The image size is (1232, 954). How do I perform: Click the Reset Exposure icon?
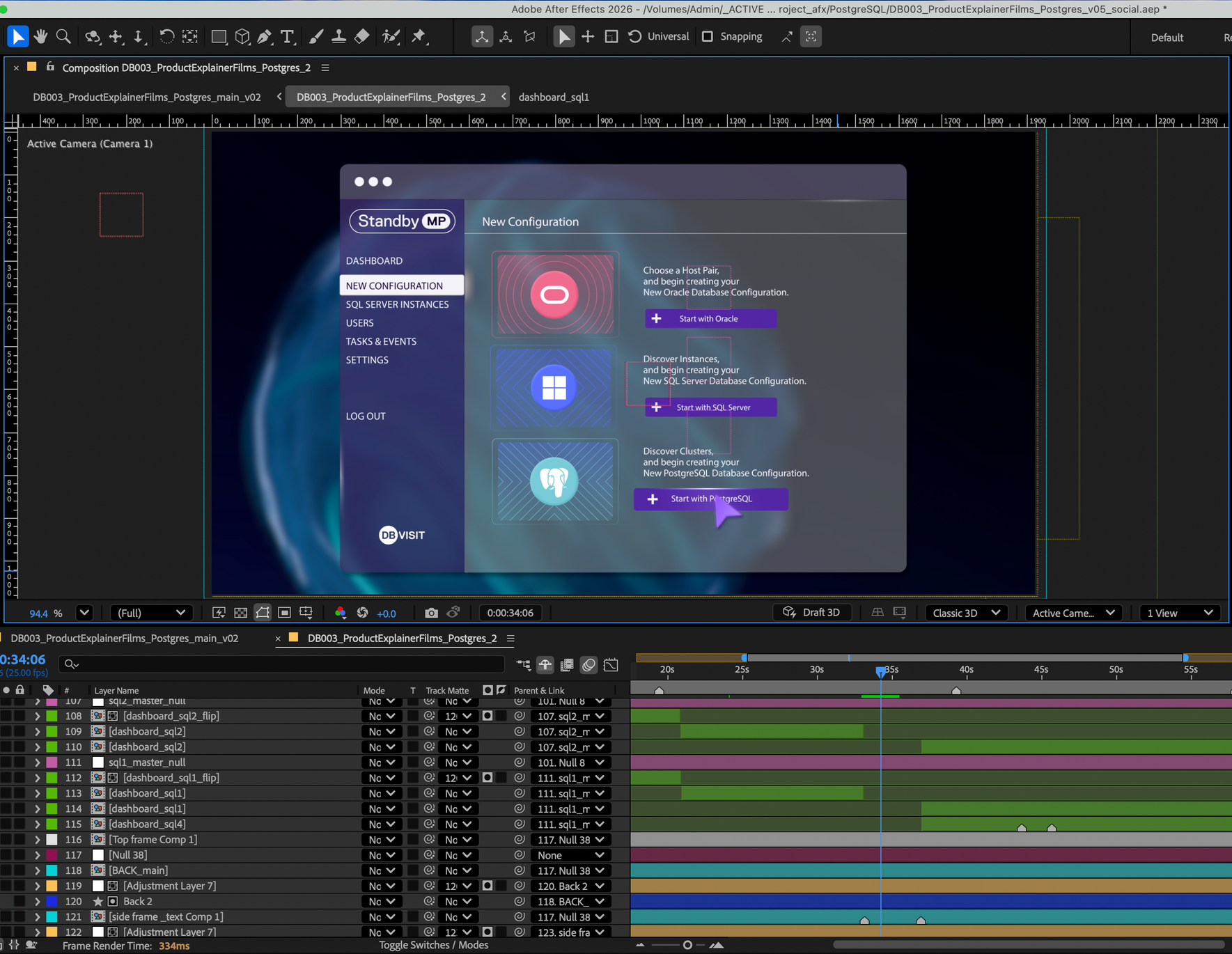click(362, 613)
